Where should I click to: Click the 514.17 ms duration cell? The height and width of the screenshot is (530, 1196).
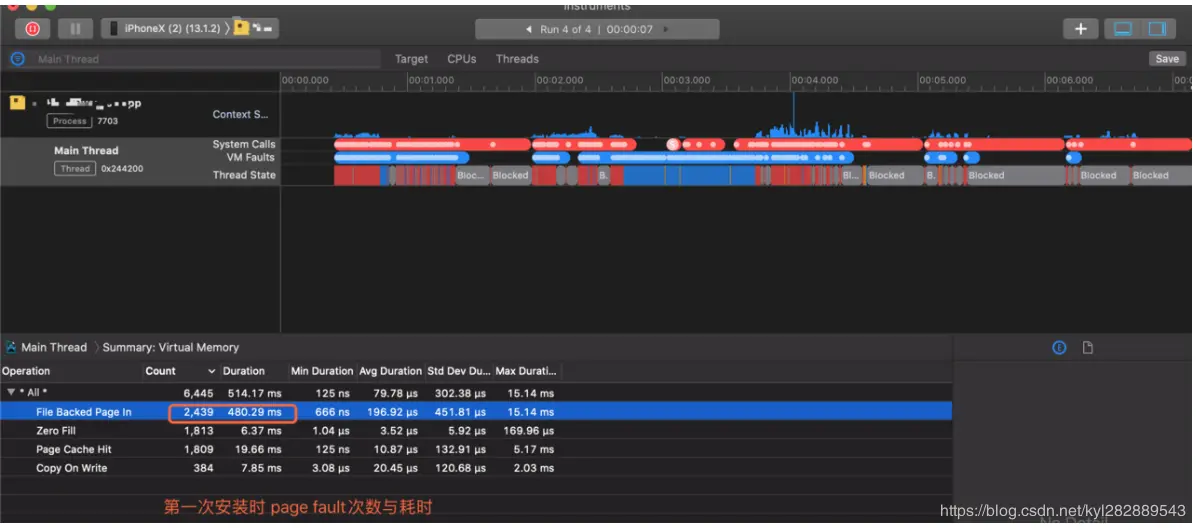pos(255,393)
